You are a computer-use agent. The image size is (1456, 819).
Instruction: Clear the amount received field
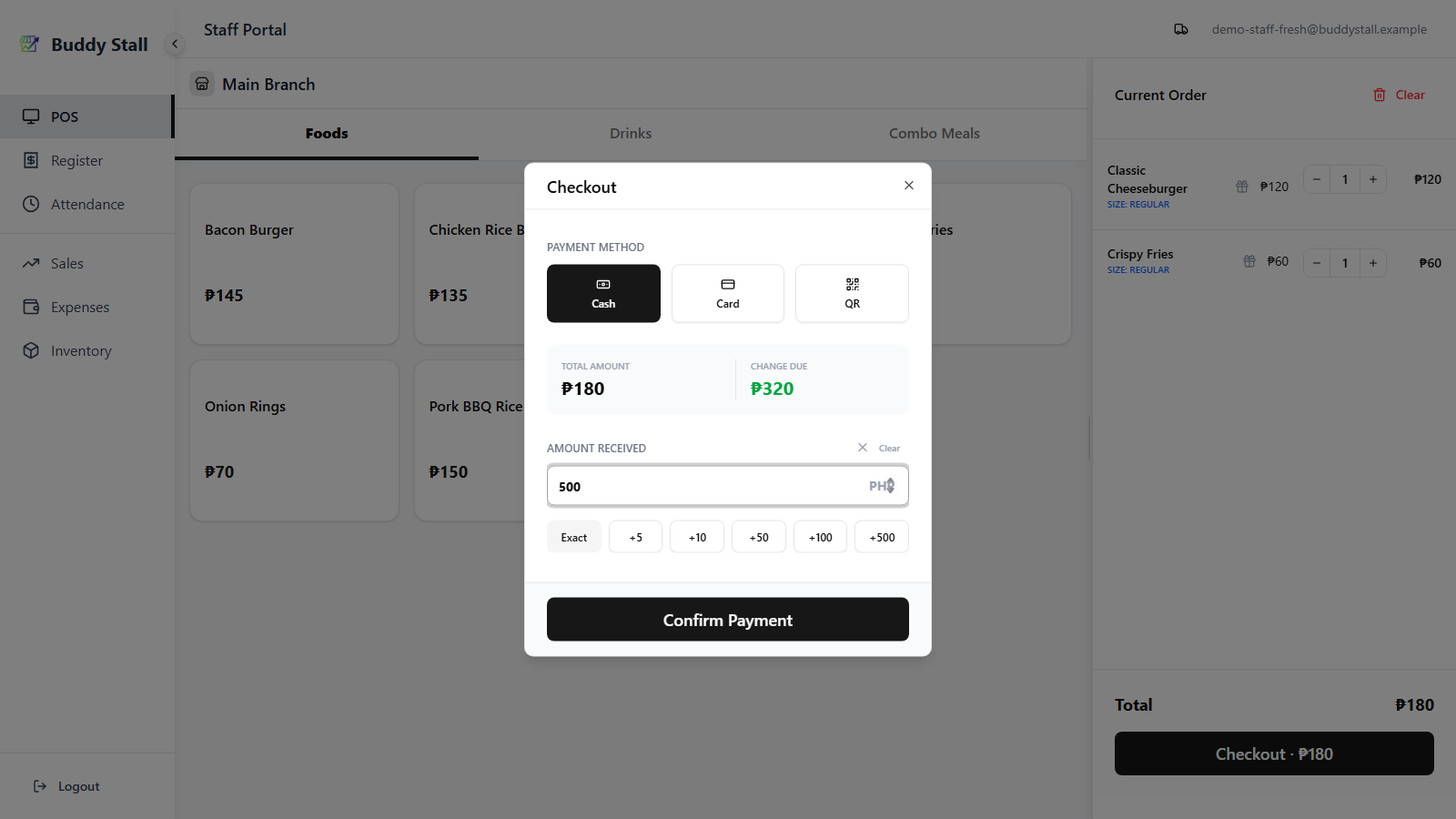point(879,448)
